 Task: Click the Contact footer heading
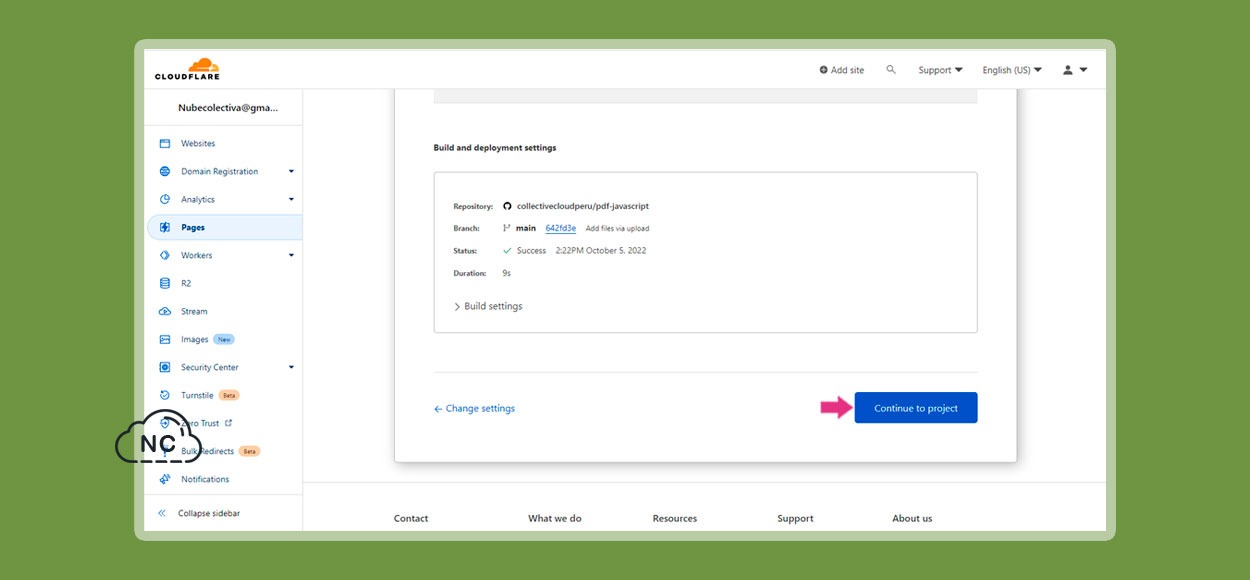(411, 519)
